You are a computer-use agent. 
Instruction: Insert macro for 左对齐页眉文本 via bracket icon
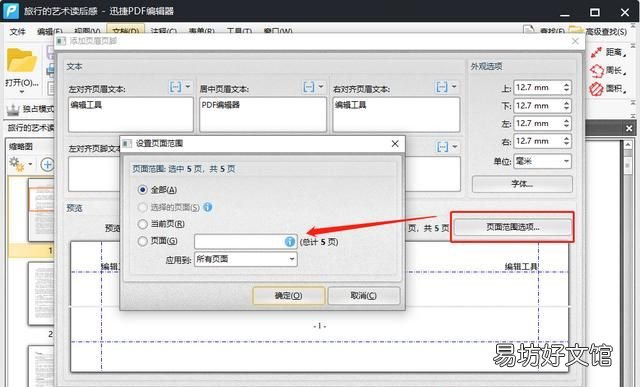click(x=175, y=87)
